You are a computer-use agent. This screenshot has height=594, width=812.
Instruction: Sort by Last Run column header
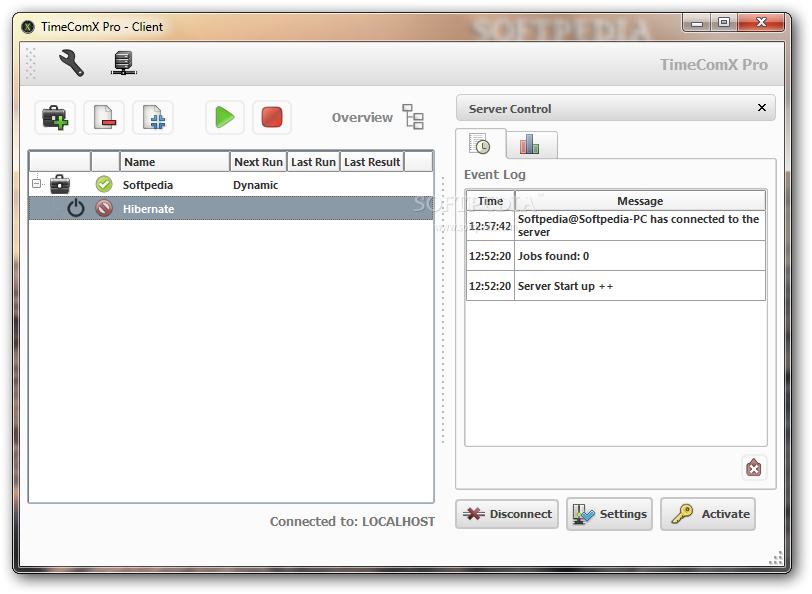coord(313,162)
